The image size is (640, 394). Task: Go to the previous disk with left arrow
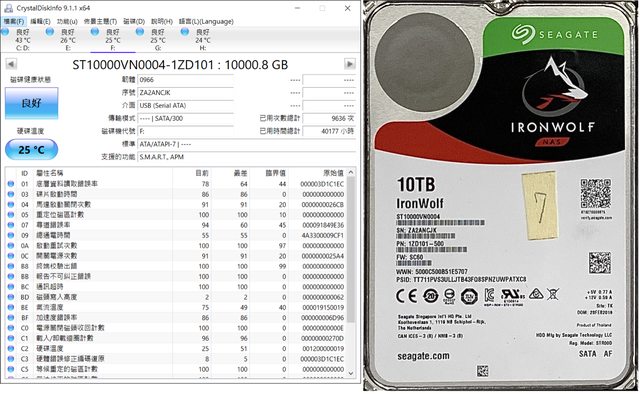click(x=11, y=64)
